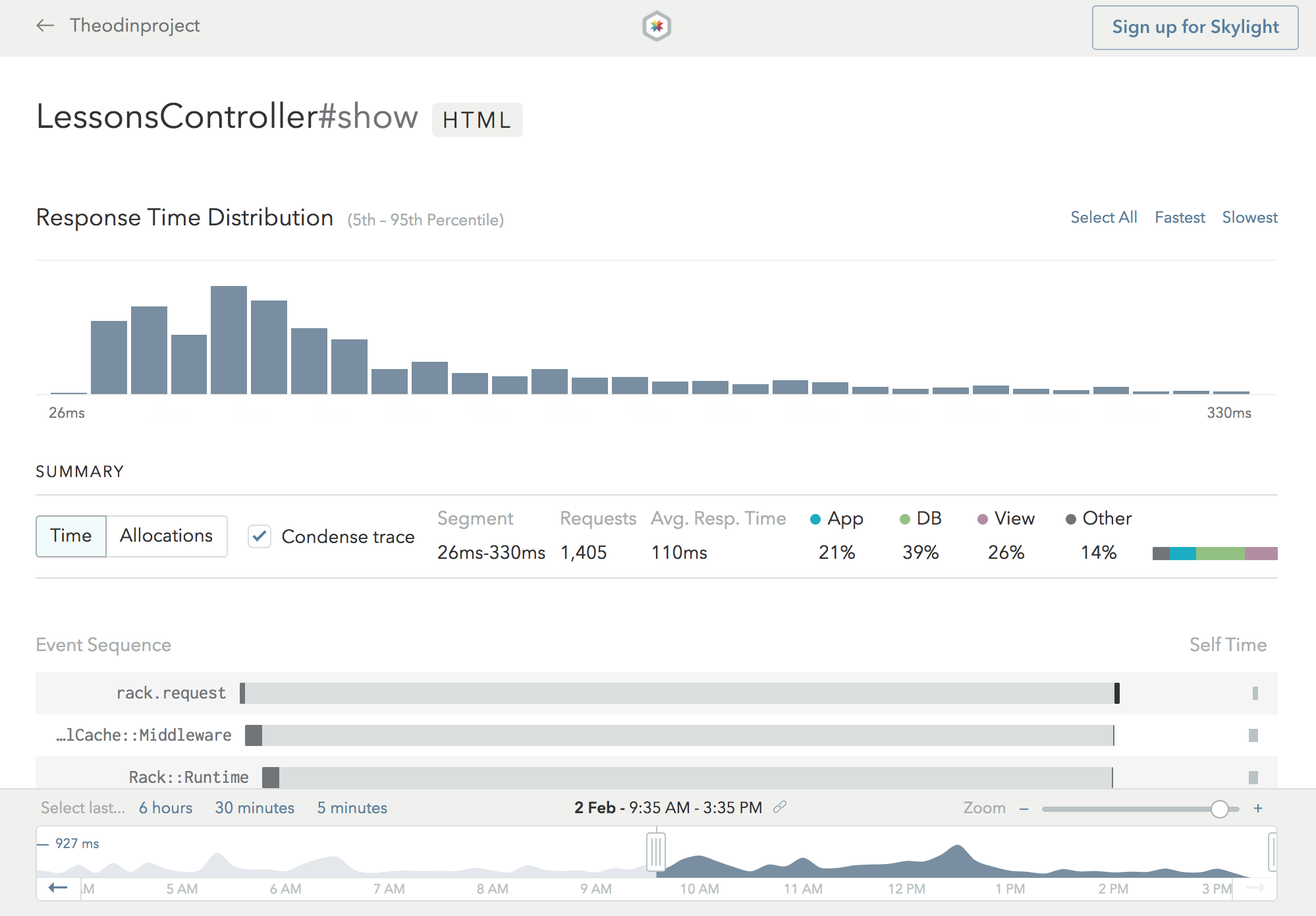The image size is (1316, 916).
Task: Select the 6 hours time range
Action: click(165, 807)
